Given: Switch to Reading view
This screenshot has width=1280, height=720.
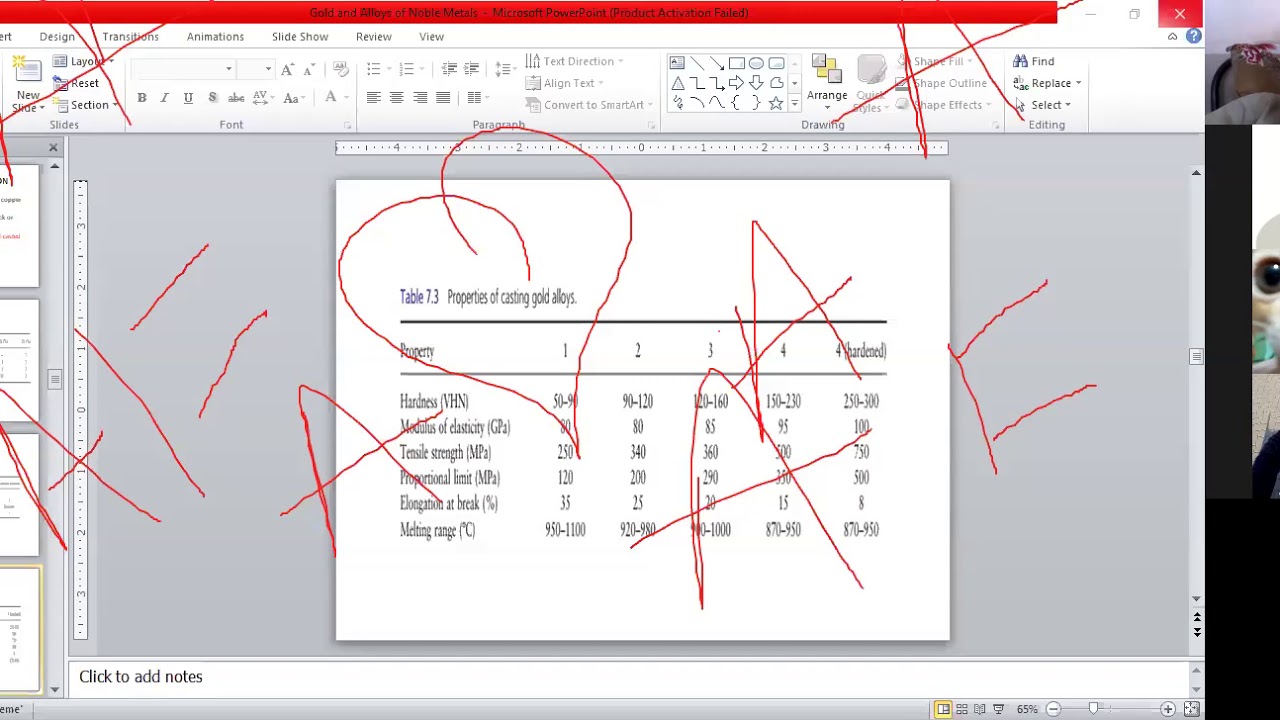Looking at the screenshot, I should (980, 709).
